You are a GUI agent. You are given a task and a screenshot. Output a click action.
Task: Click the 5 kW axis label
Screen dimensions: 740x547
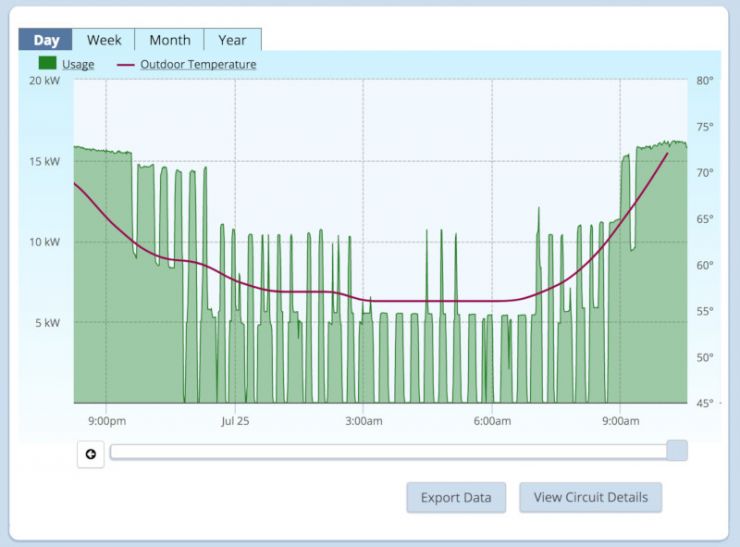(x=47, y=323)
